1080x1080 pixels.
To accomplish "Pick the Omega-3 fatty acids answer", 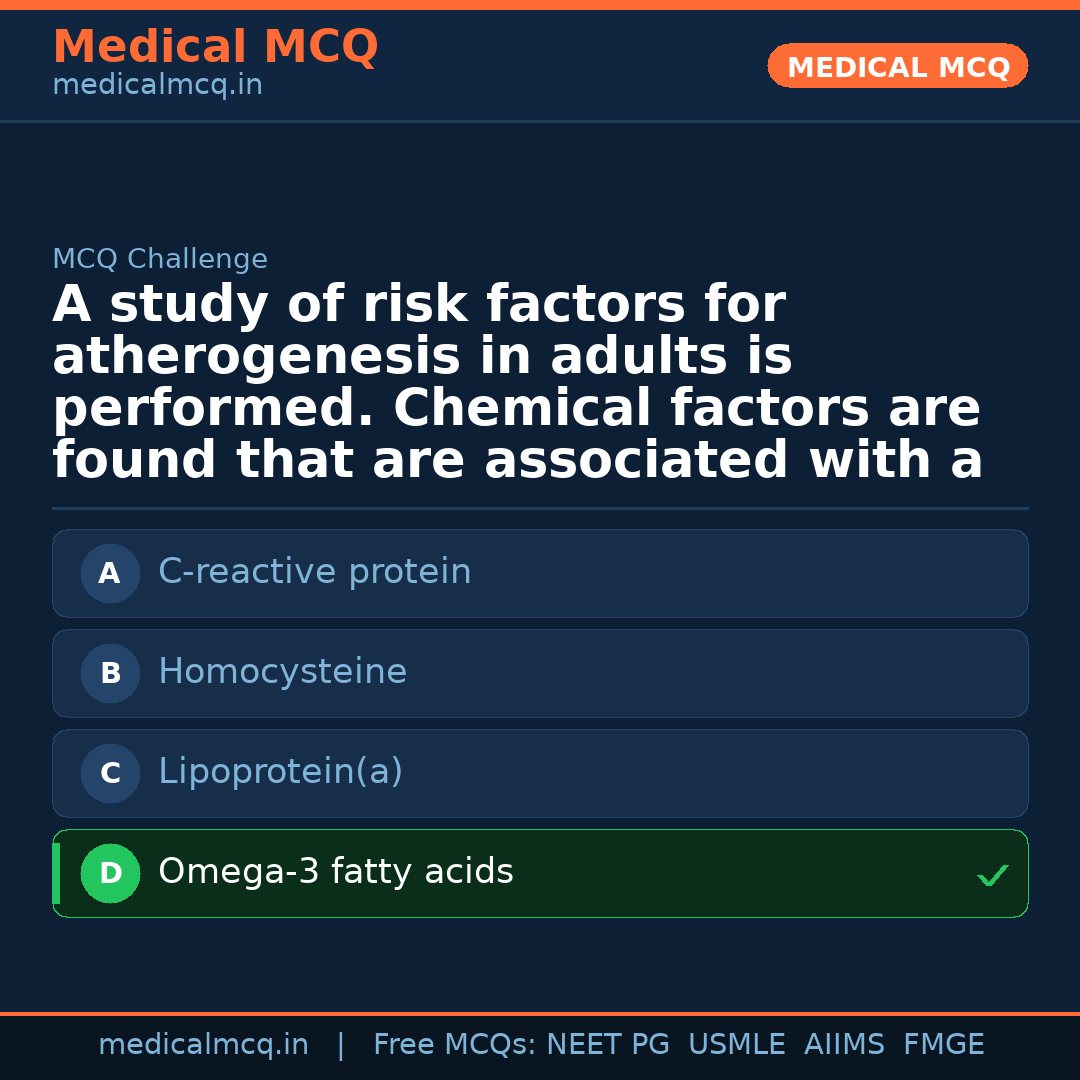I will tap(335, 872).
